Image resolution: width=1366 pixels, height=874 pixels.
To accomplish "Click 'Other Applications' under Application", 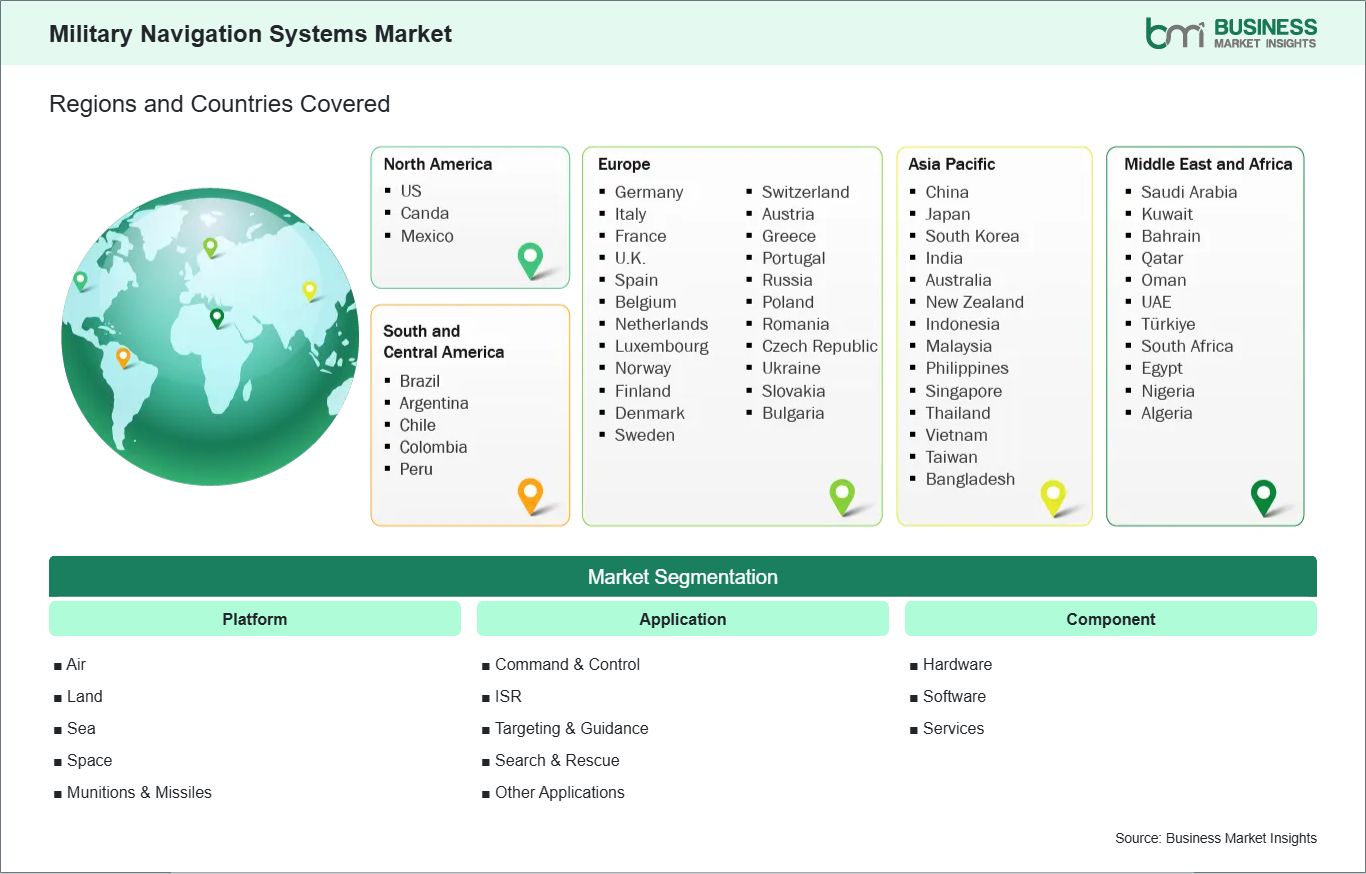I will 559,792.
